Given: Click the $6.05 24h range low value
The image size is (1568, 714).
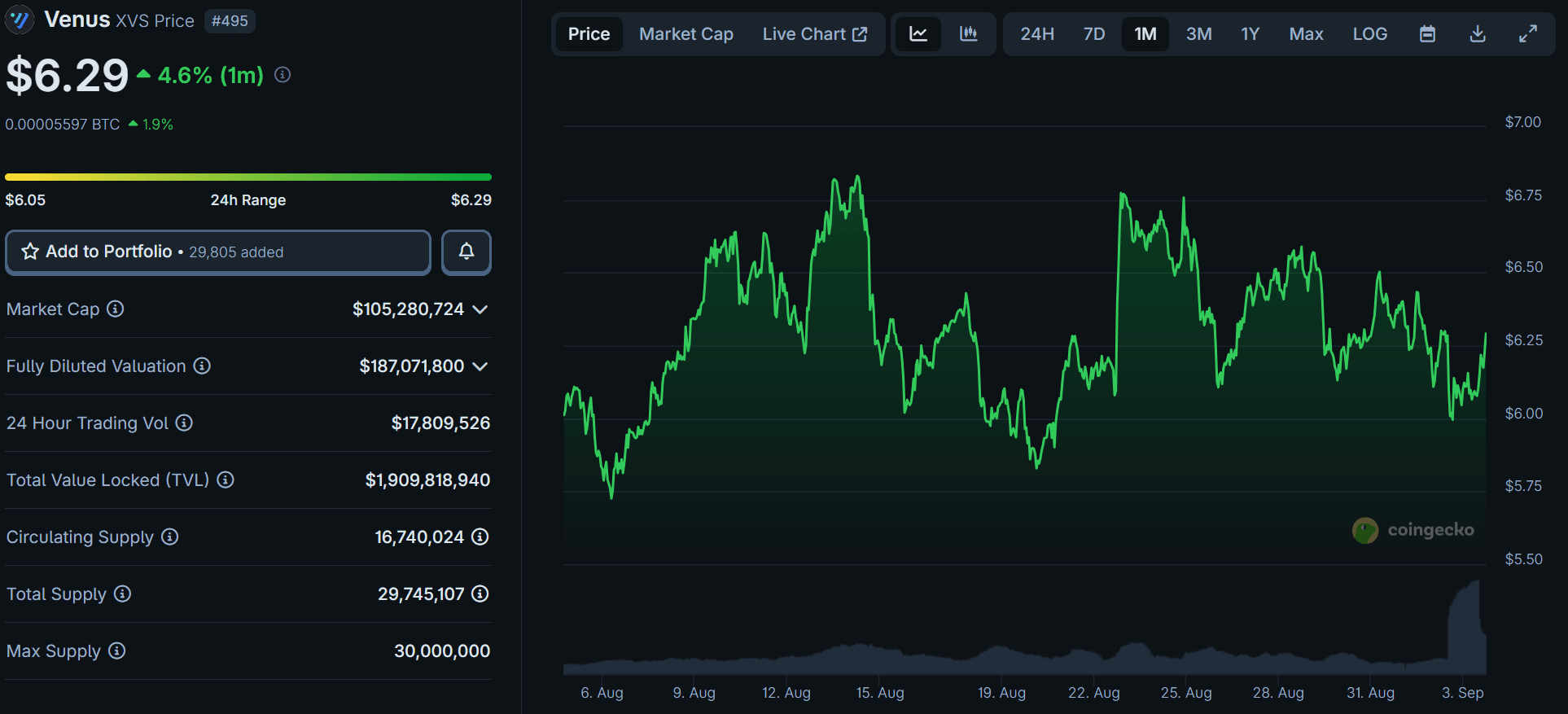Looking at the screenshot, I should click(x=25, y=199).
